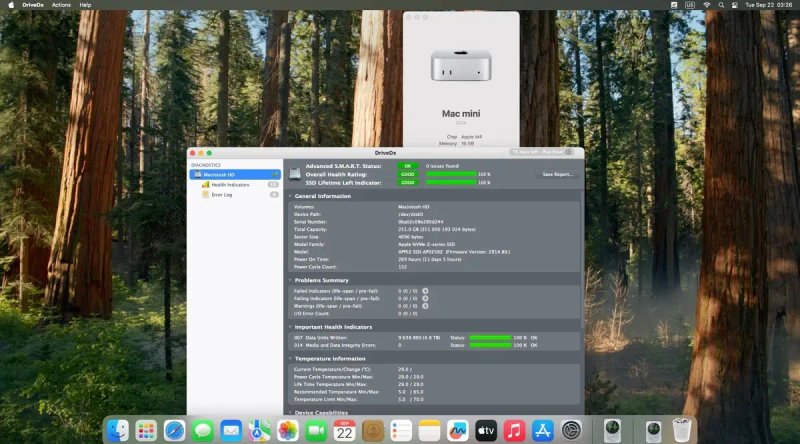Click the Mac mini image in the About window

461,65
